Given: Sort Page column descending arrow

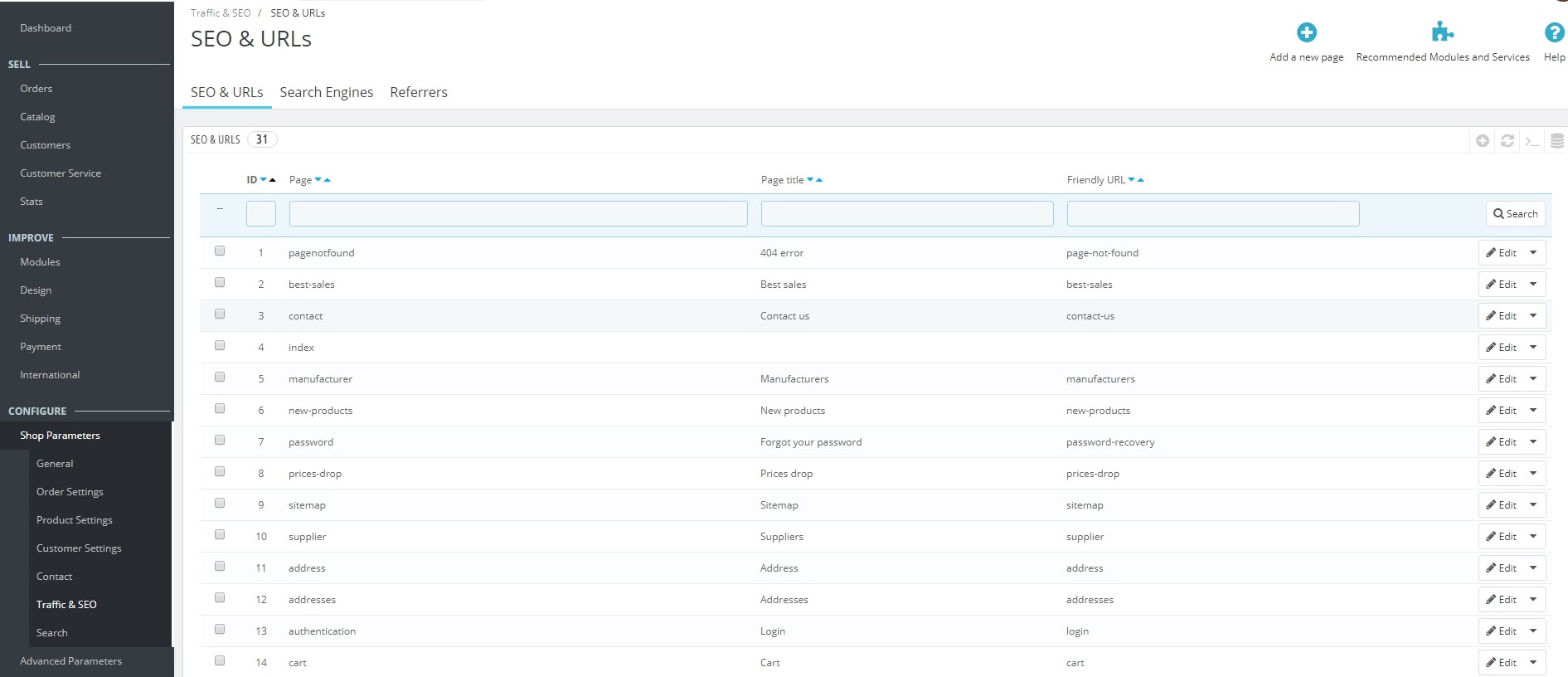Looking at the screenshot, I should pos(318,180).
